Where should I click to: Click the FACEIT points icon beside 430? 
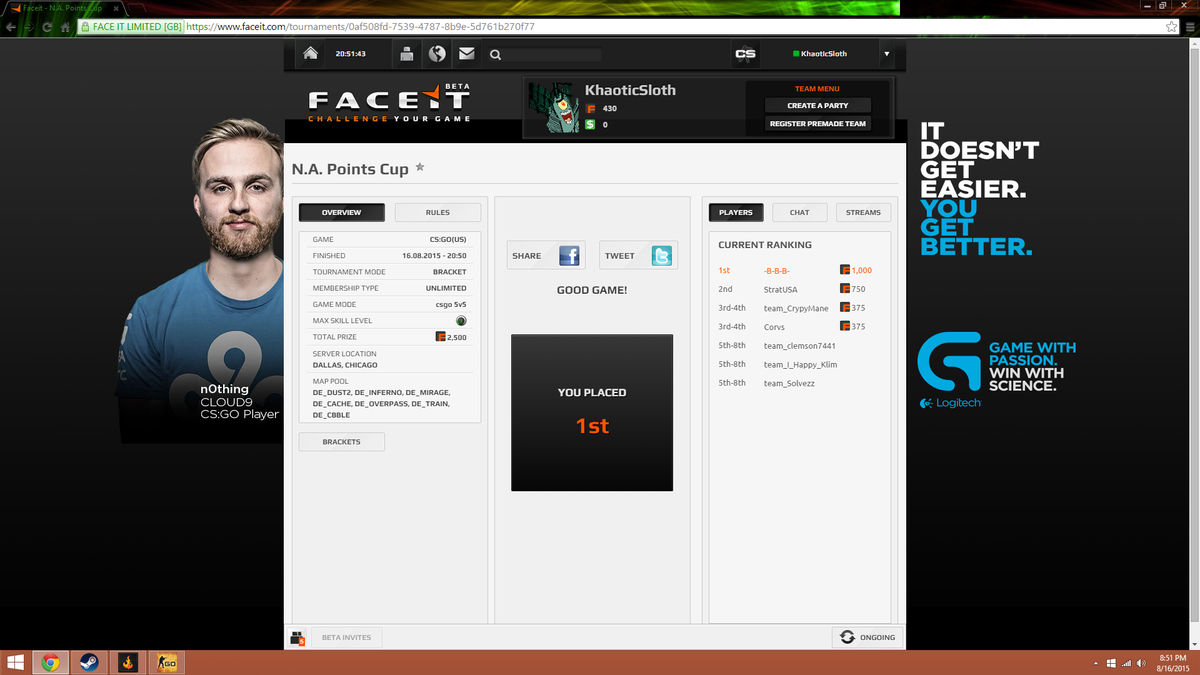coord(591,108)
